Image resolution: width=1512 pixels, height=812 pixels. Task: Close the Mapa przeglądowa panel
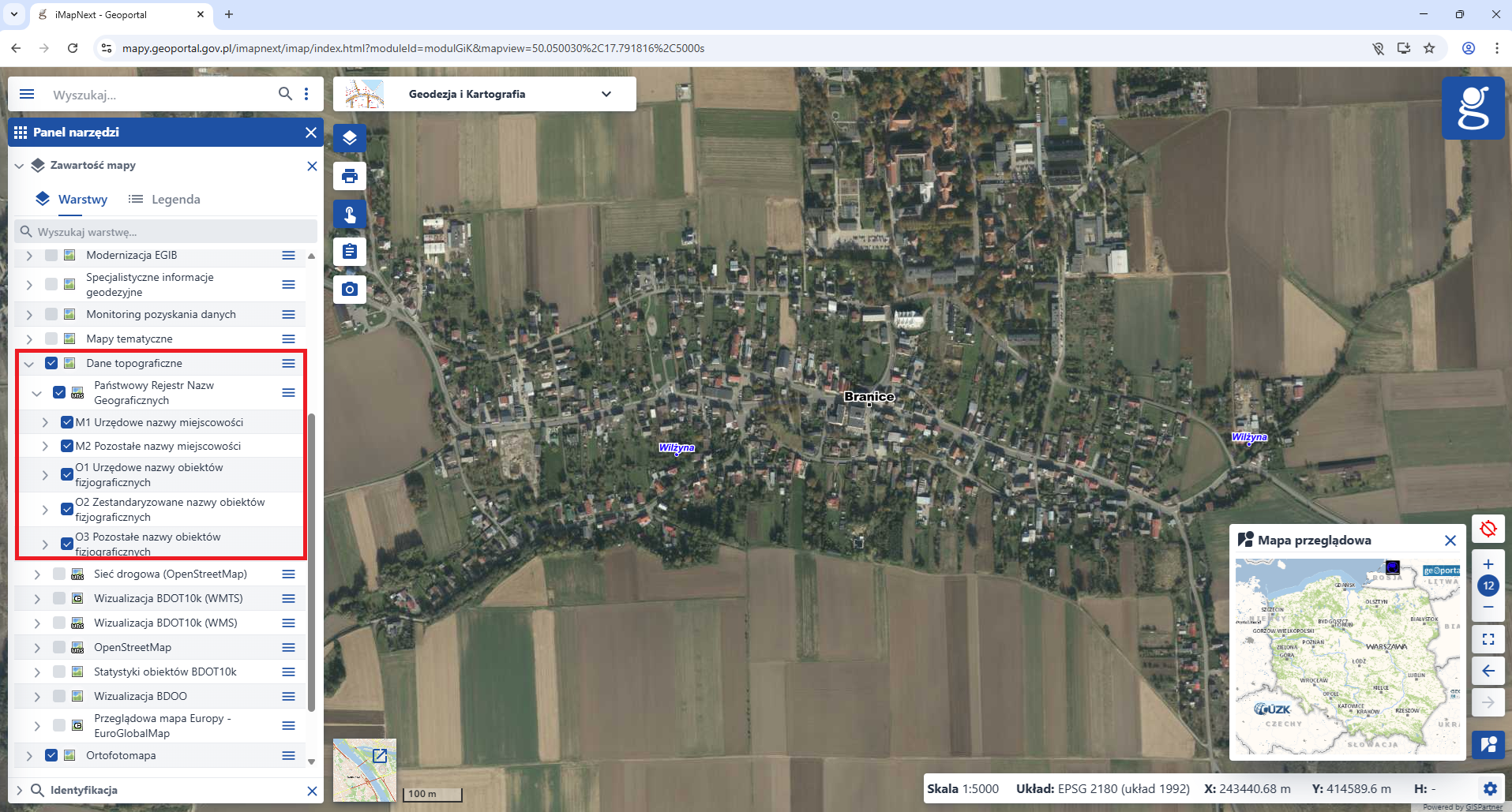(x=1450, y=540)
